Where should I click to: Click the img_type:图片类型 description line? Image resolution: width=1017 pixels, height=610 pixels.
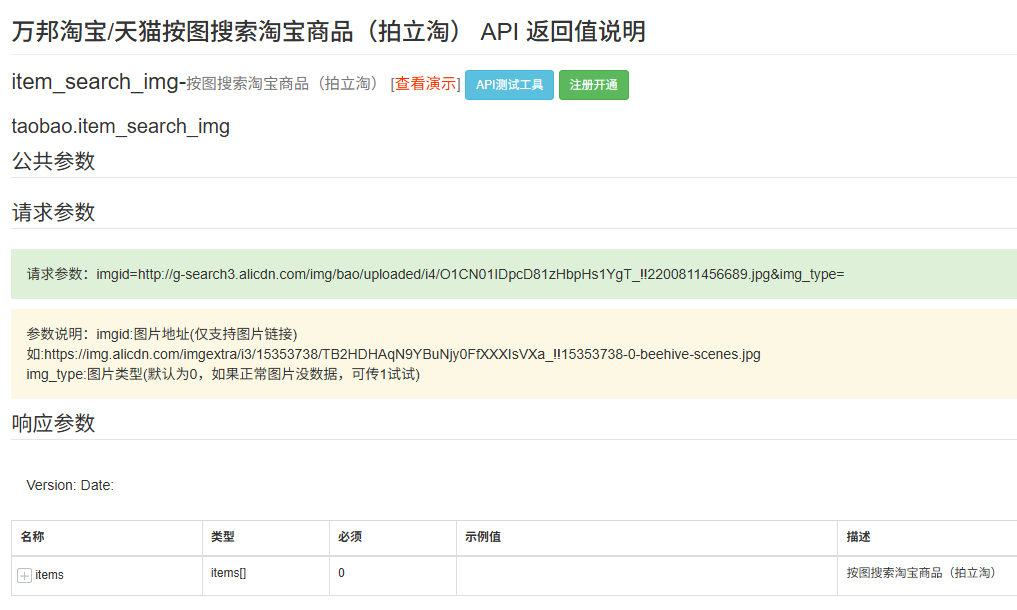[x=223, y=374]
